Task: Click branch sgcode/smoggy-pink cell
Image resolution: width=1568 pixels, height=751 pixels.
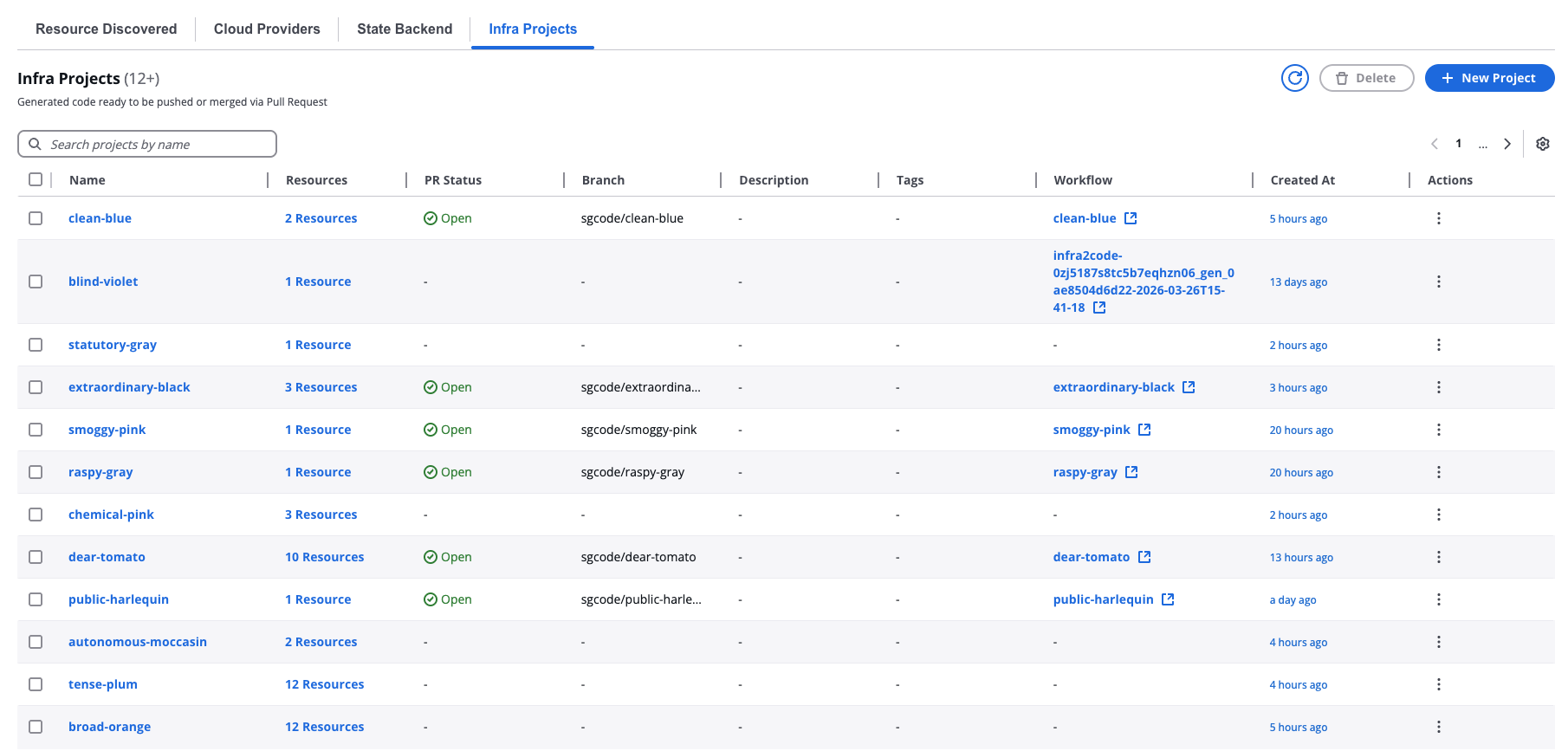Action: pyautogui.click(x=638, y=430)
